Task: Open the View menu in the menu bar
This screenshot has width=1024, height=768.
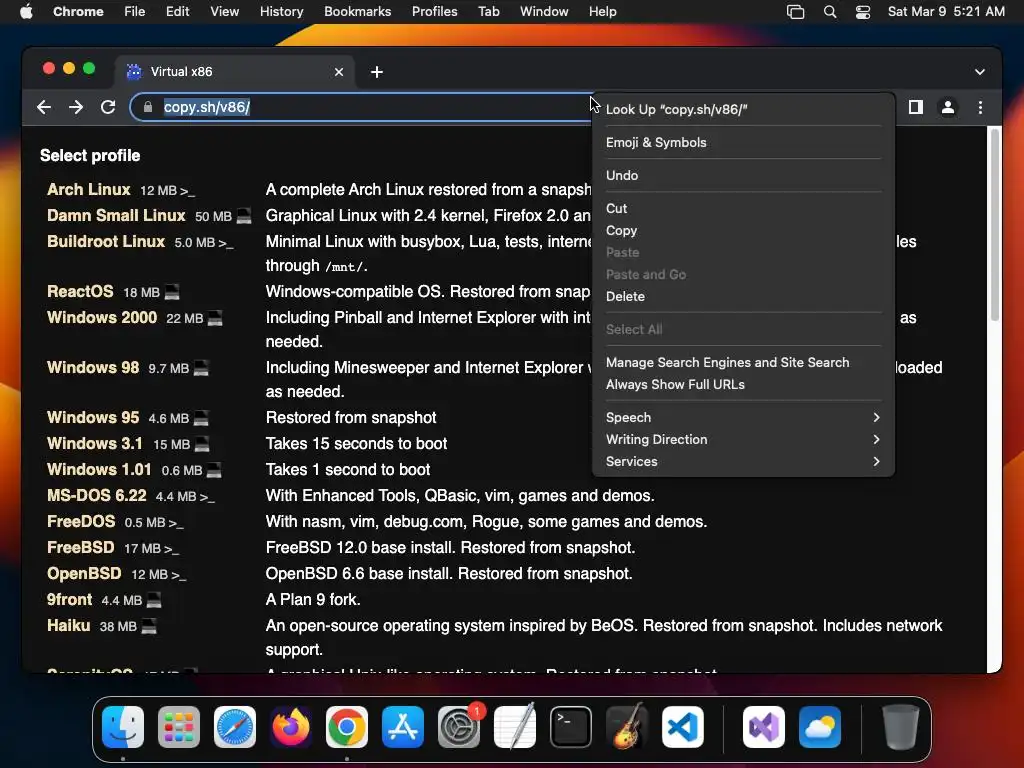Action: coord(224,12)
